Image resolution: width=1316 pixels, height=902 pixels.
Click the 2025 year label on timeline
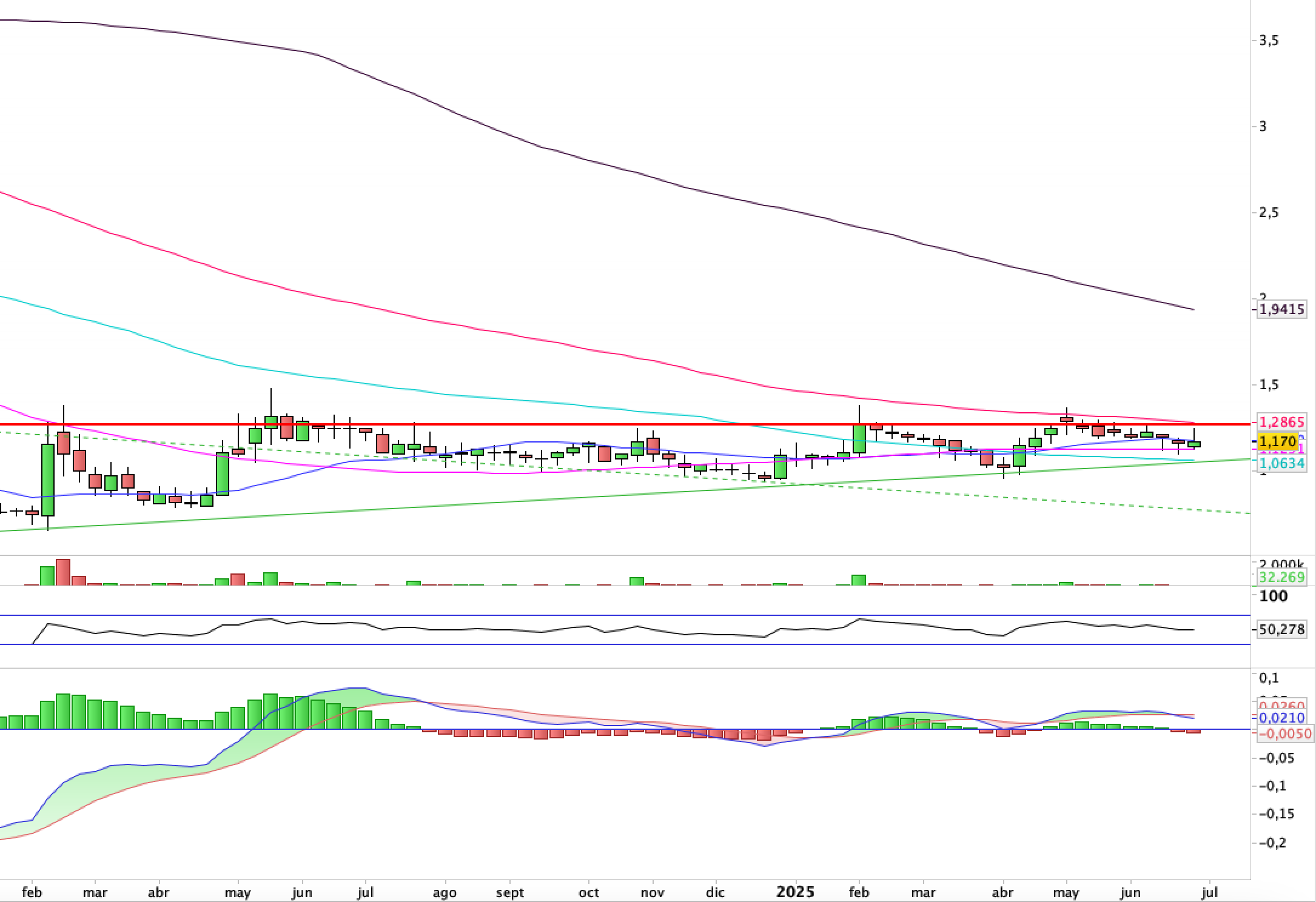pos(796,892)
